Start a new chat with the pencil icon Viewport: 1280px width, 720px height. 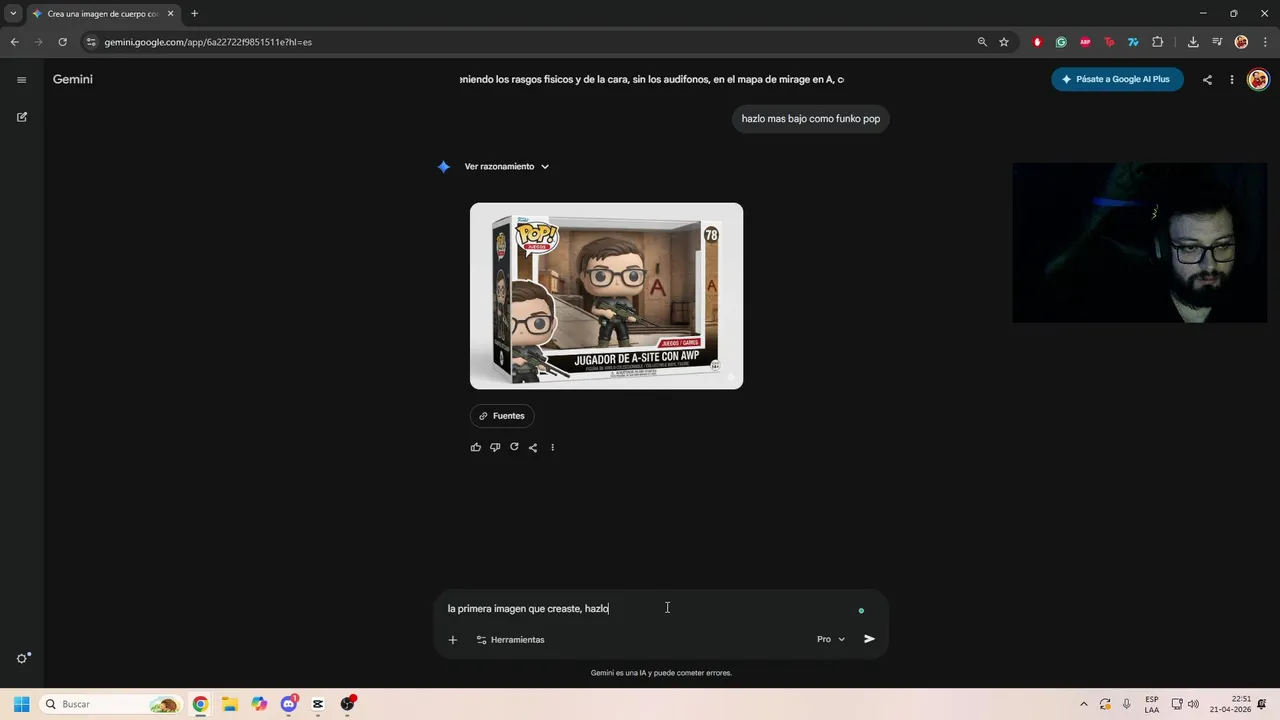[22, 117]
